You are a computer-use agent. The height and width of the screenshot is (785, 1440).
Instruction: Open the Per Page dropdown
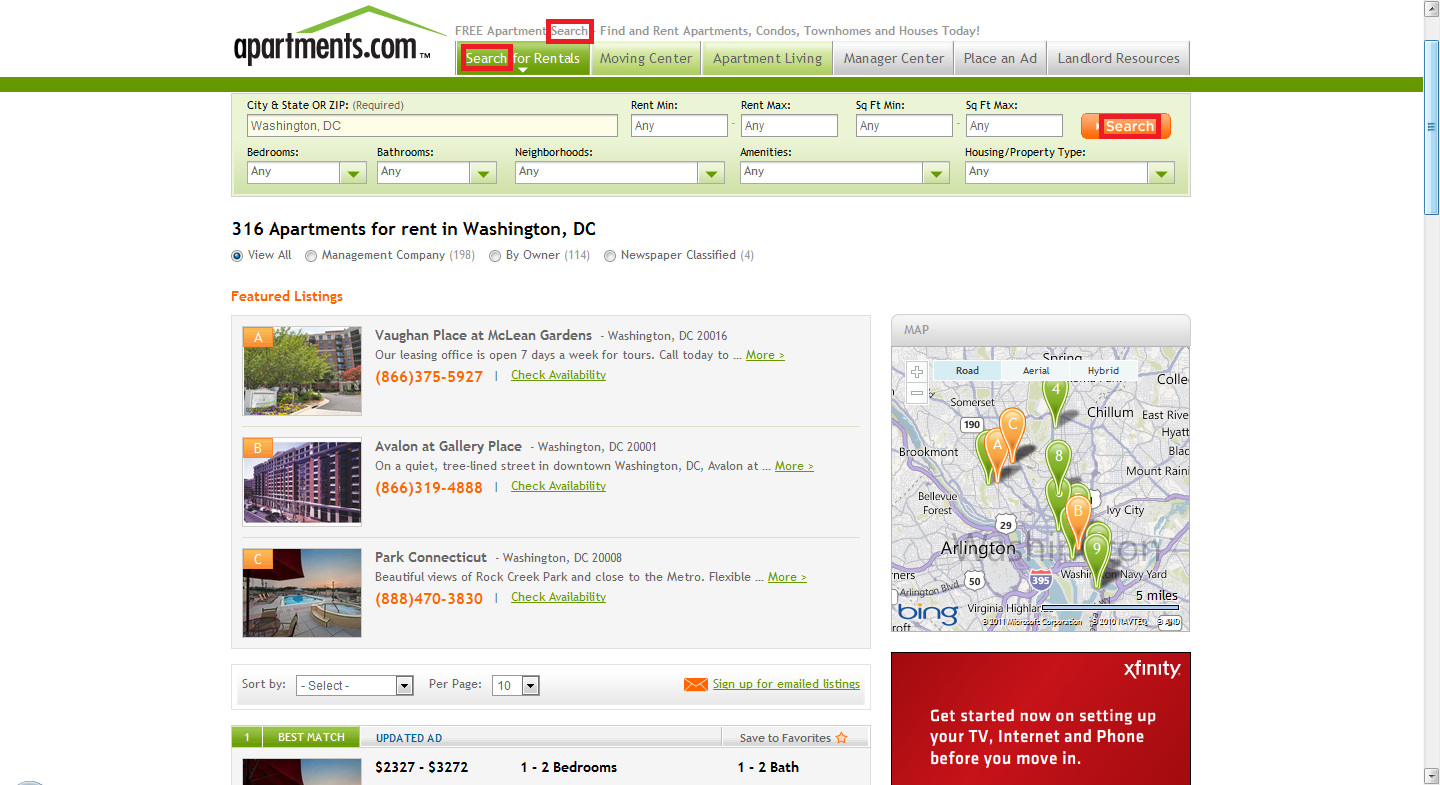(x=516, y=685)
